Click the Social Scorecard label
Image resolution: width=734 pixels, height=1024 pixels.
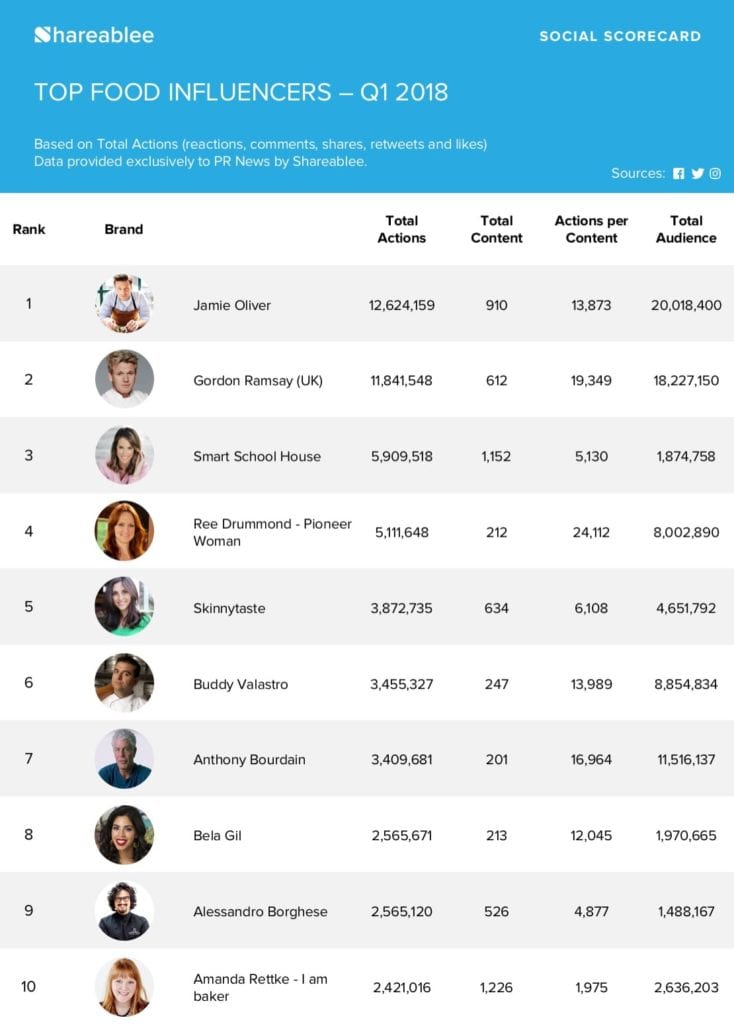[620, 36]
